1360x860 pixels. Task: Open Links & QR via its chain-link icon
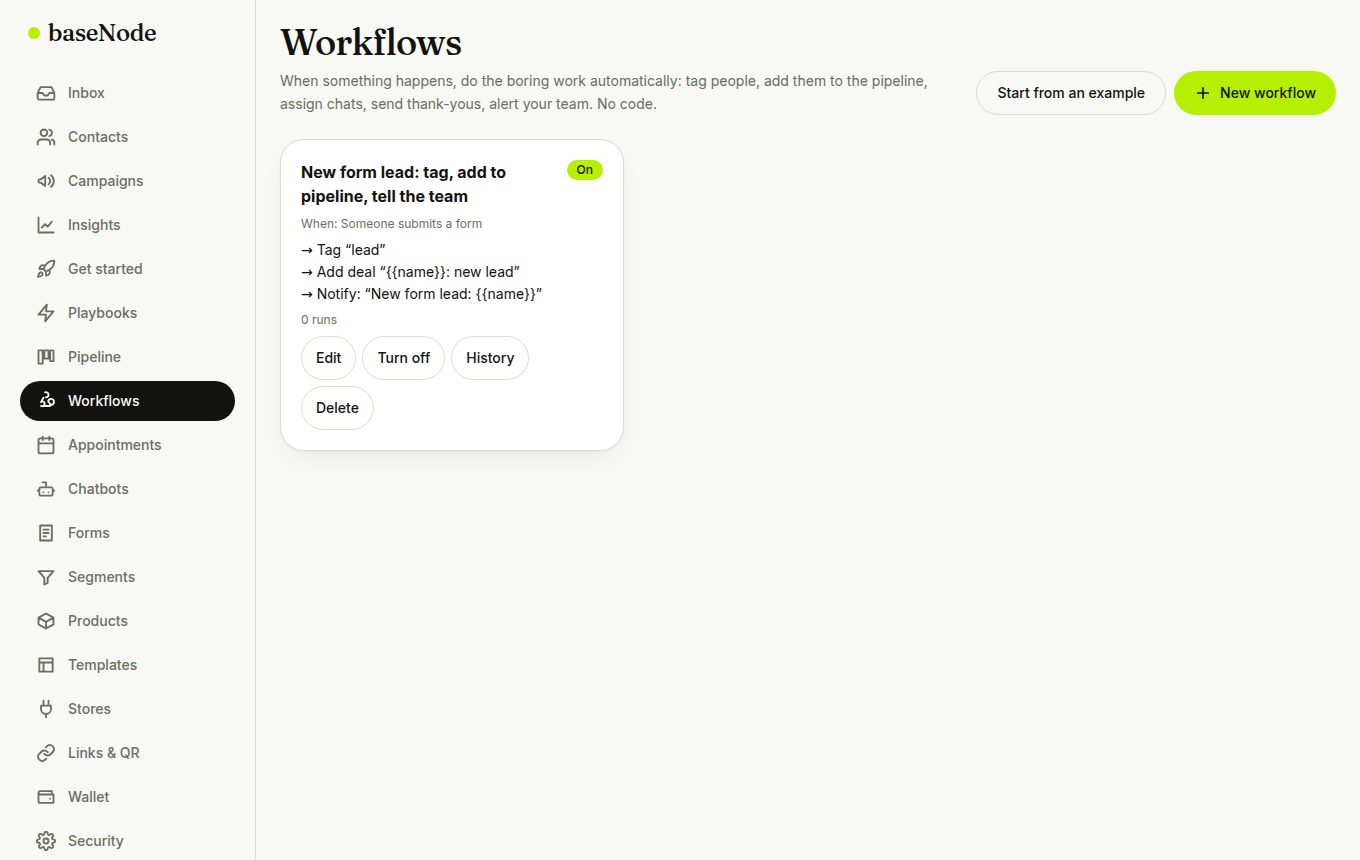click(46, 753)
